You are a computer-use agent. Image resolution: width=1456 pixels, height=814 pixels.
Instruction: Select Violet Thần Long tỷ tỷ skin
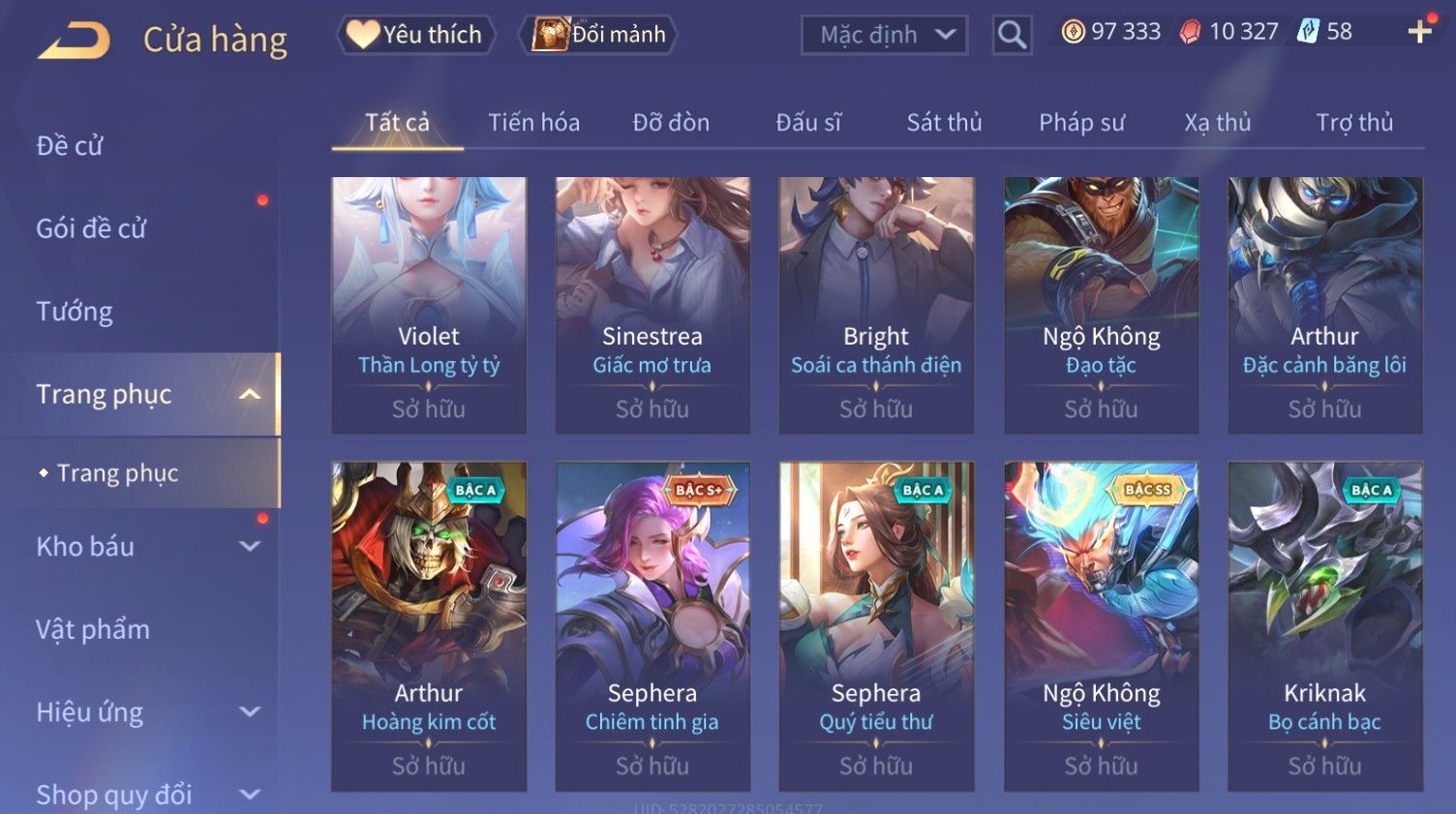(x=429, y=305)
